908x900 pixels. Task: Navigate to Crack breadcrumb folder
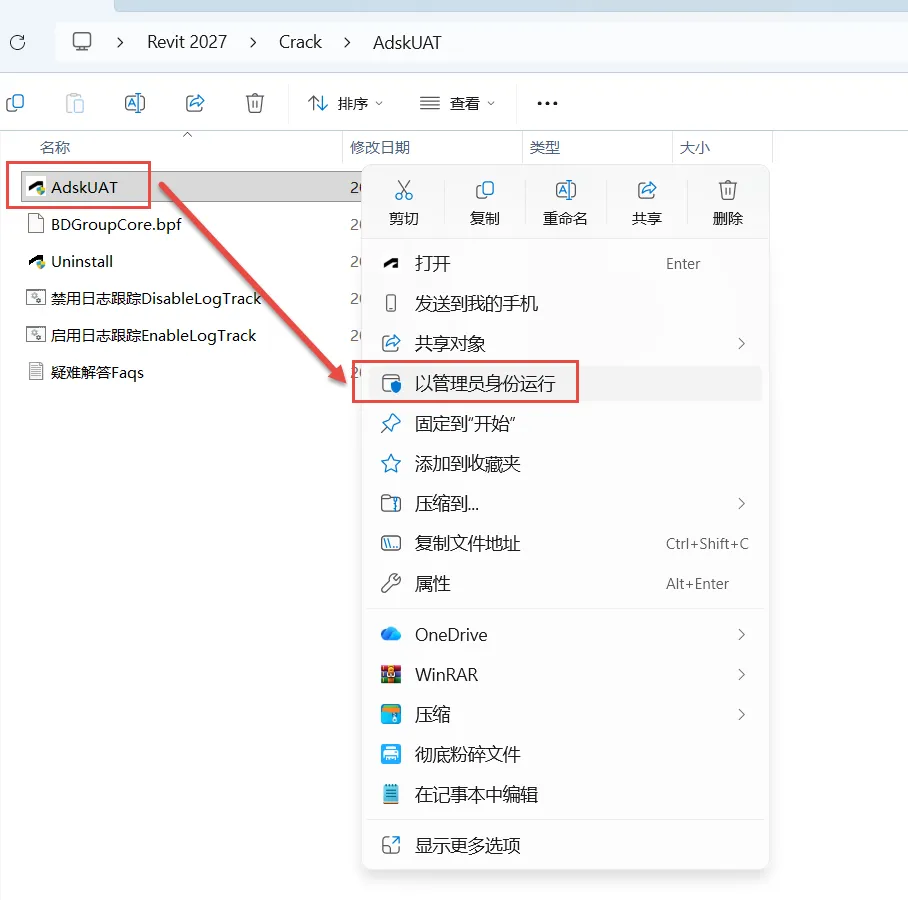[x=300, y=42]
